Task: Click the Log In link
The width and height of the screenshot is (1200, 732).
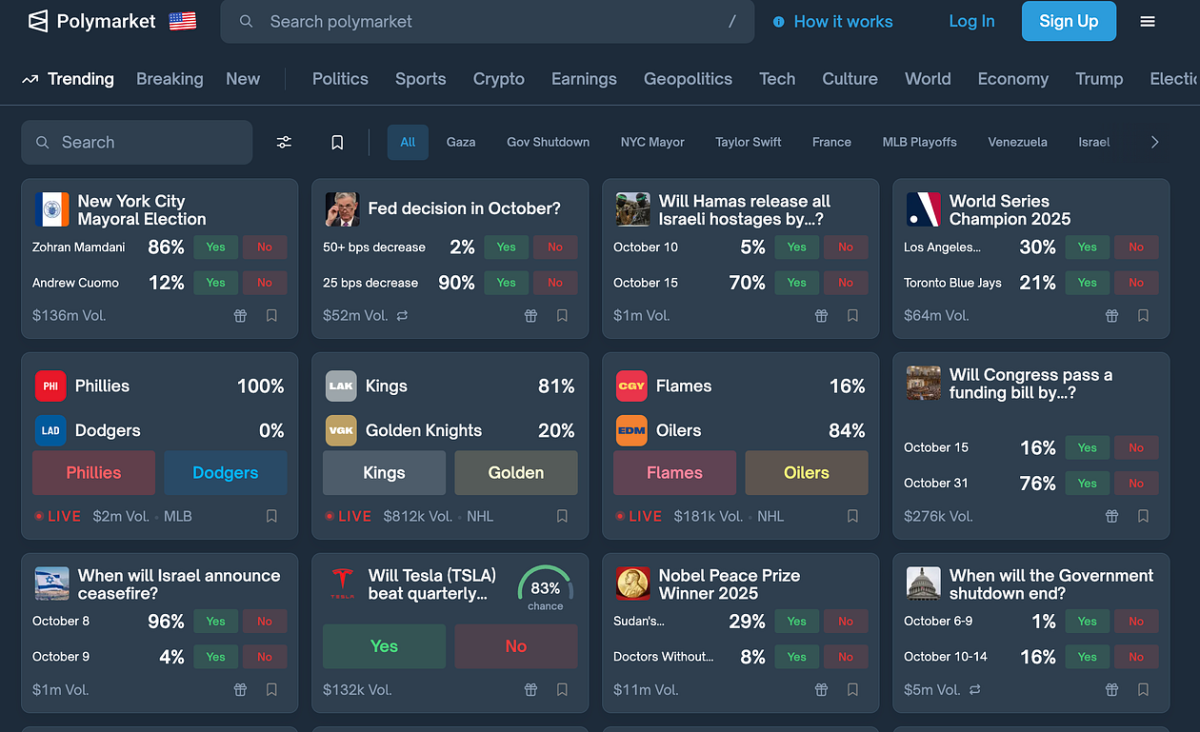Action: pyautogui.click(x=971, y=21)
